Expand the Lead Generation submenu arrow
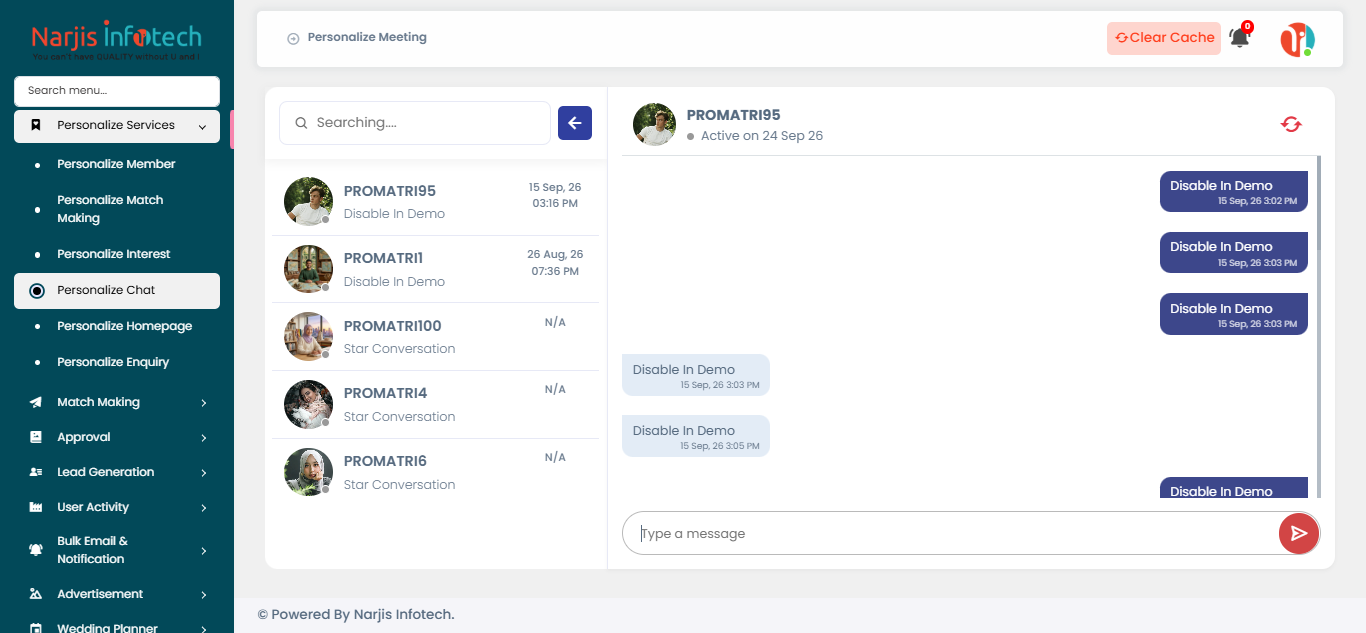Image resolution: width=1366 pixels, height=633 pixels. pos(204,473)
